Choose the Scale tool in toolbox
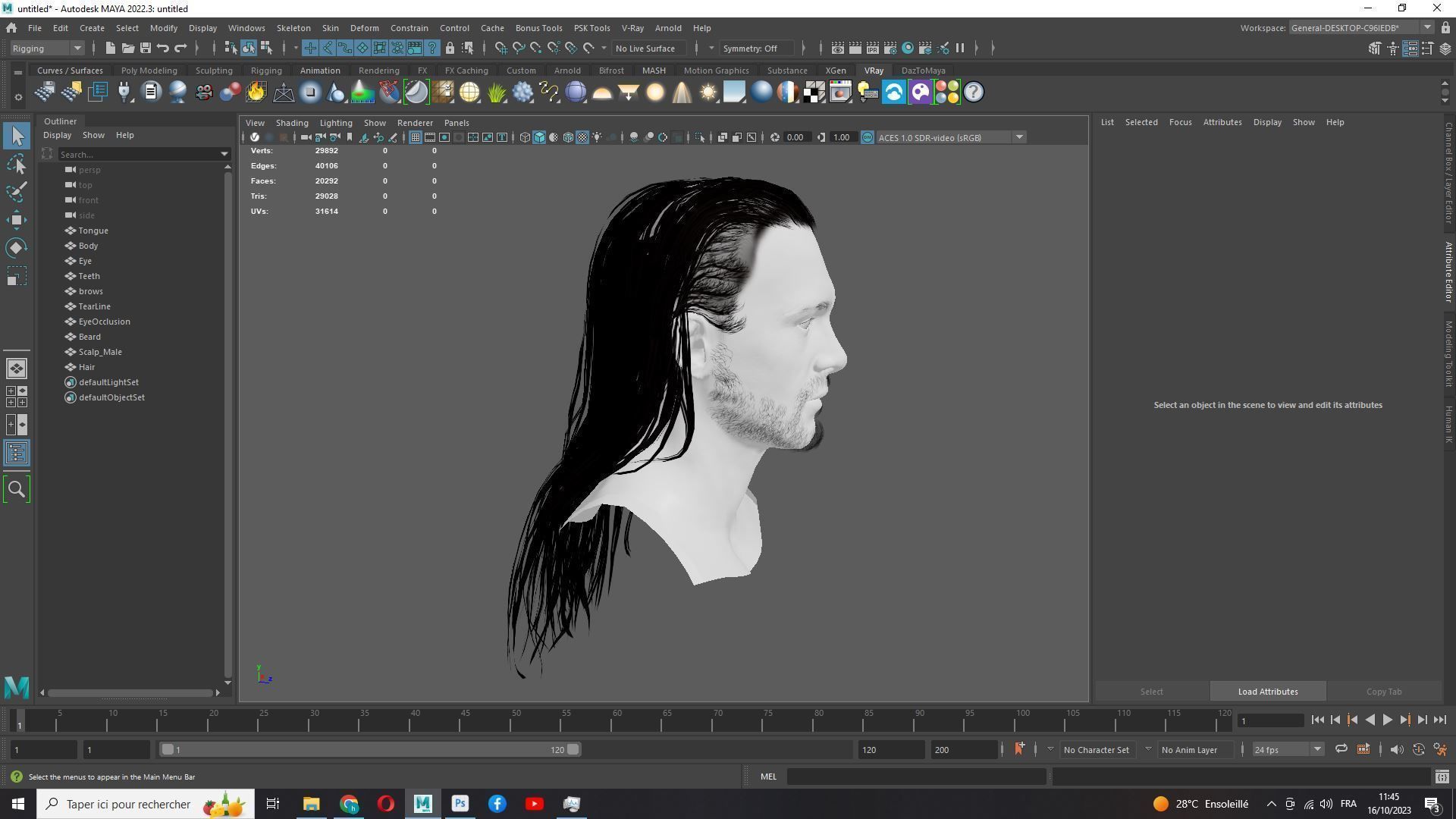 (17, 276)
